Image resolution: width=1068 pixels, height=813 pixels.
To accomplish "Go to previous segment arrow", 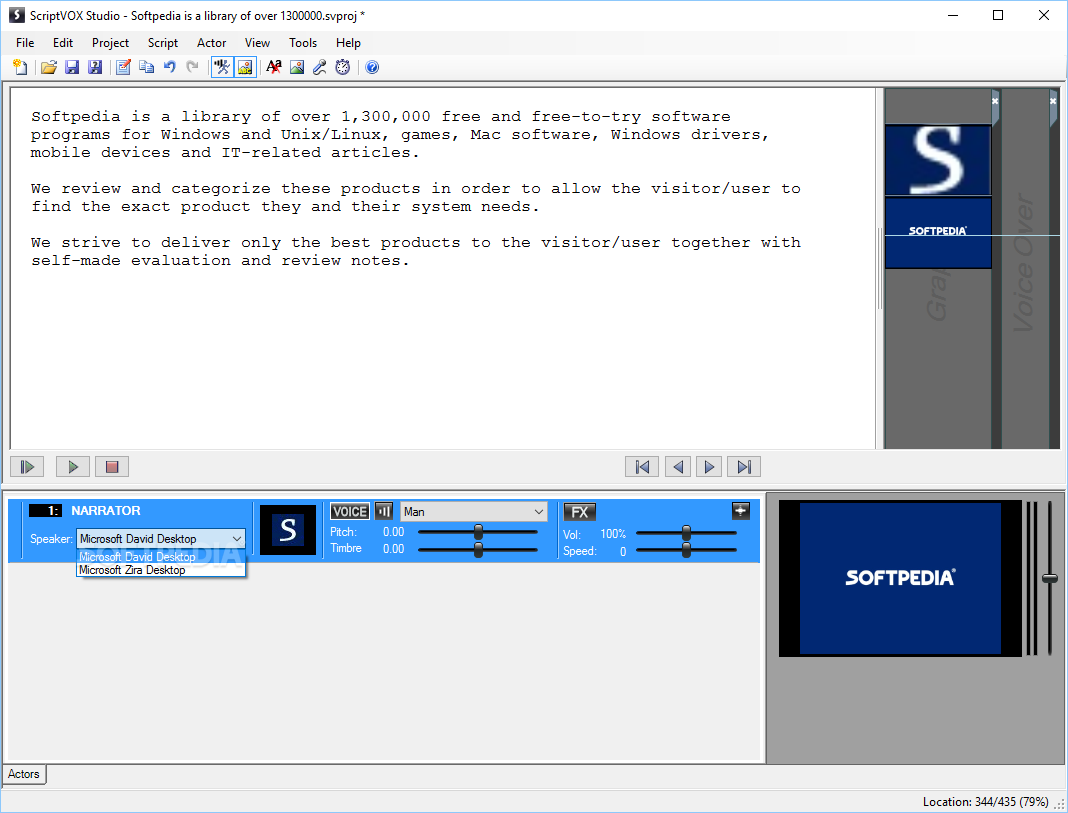I will [678, 466].
